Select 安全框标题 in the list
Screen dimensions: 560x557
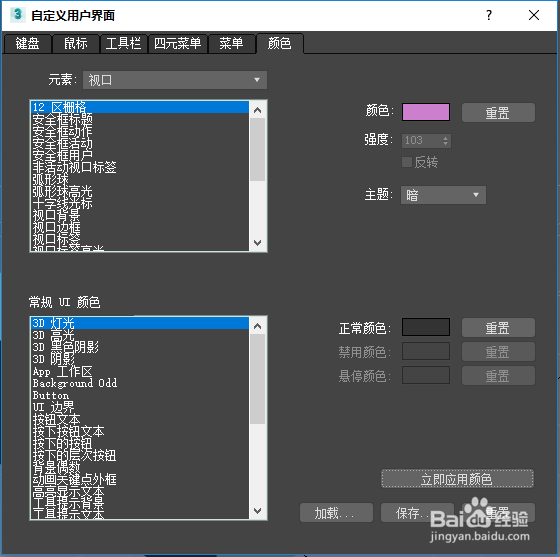[140, 119]
